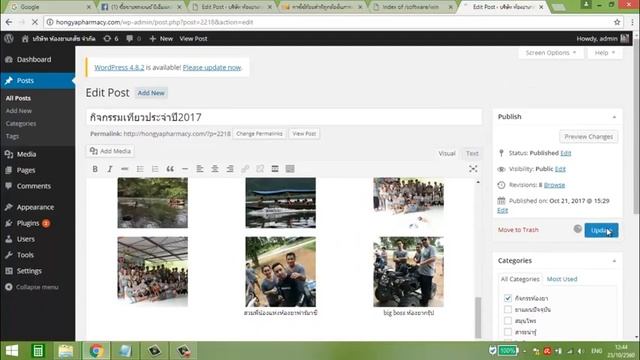Screen dimensions: 640x360
Task: Click the Update button
Action: click(601, 230)
